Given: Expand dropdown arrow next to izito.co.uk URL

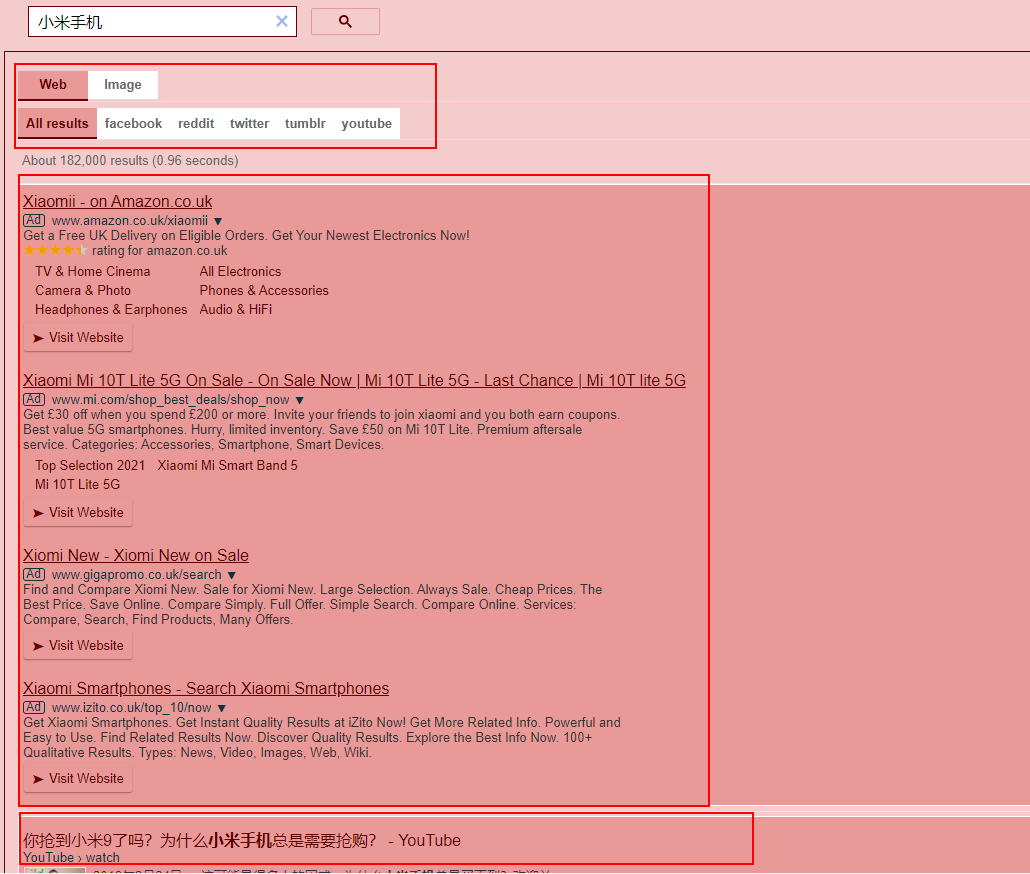Looking at the screenshot, I should pos(221,708).
